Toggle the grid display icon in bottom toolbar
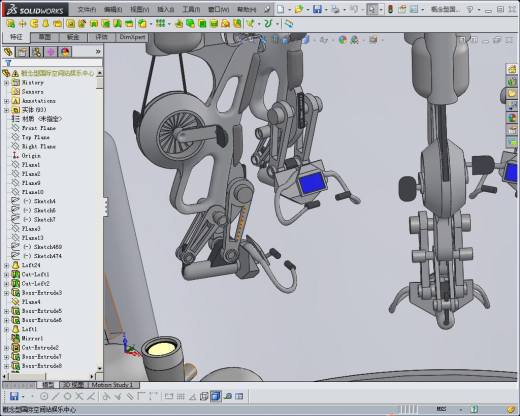Viewport: 520px width, 416px height. [180, 396]
